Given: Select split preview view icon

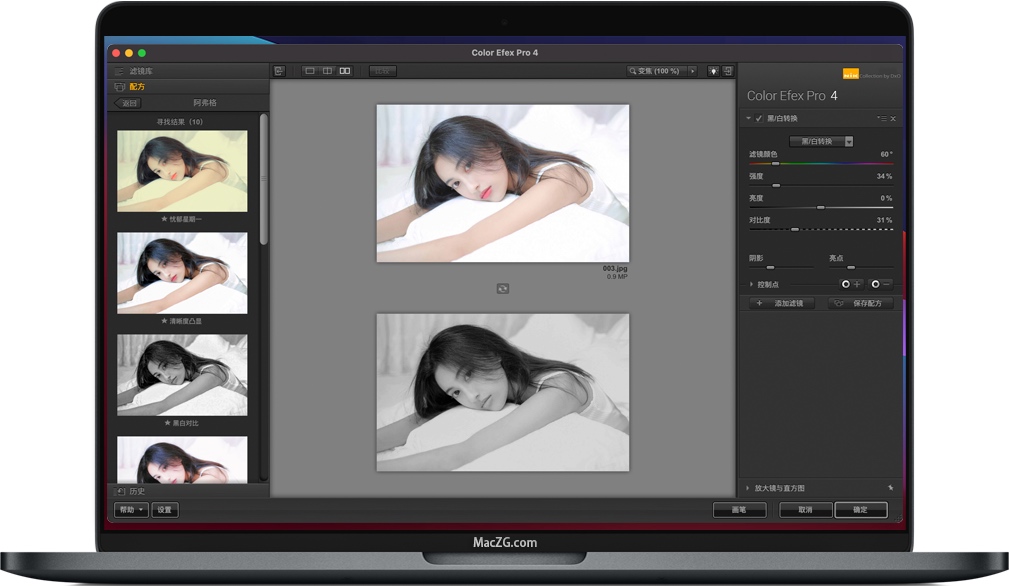Looking at the screenshot, I should pyautogui.click(x=327, y=71).
